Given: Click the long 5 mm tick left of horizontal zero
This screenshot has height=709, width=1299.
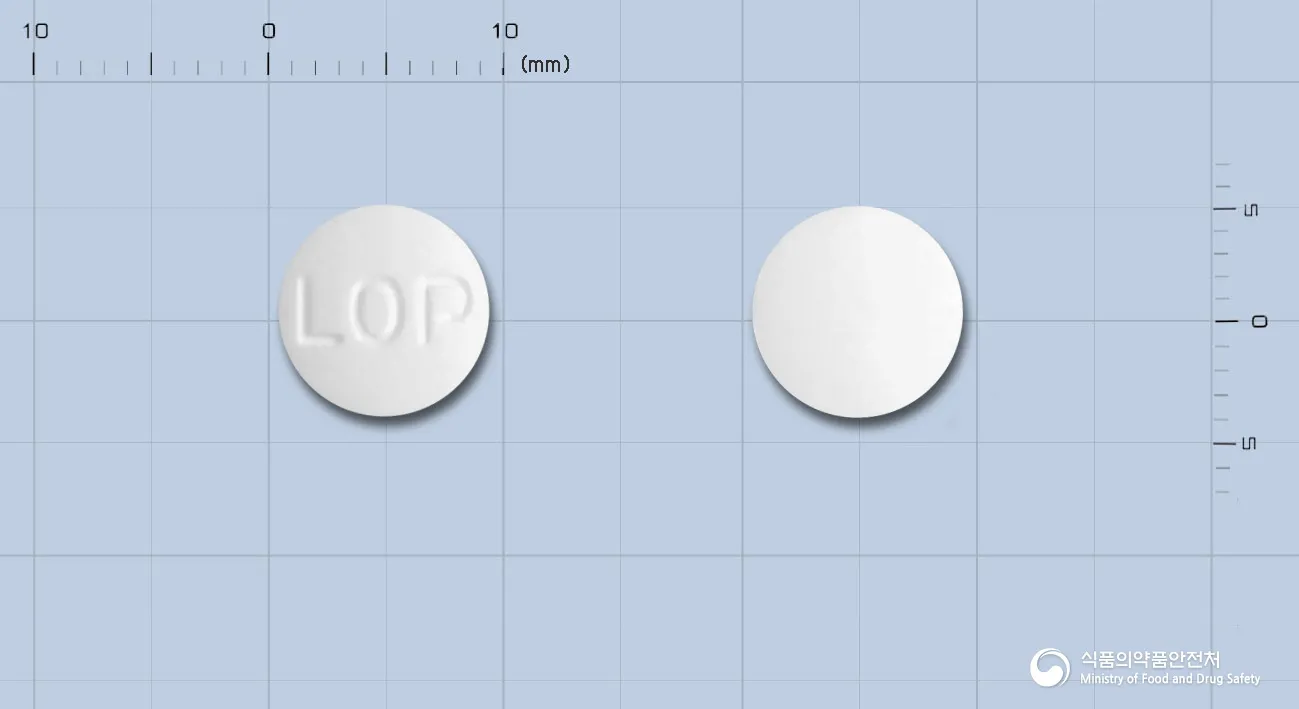Looking at the screenshot, I should click(151, 64).
